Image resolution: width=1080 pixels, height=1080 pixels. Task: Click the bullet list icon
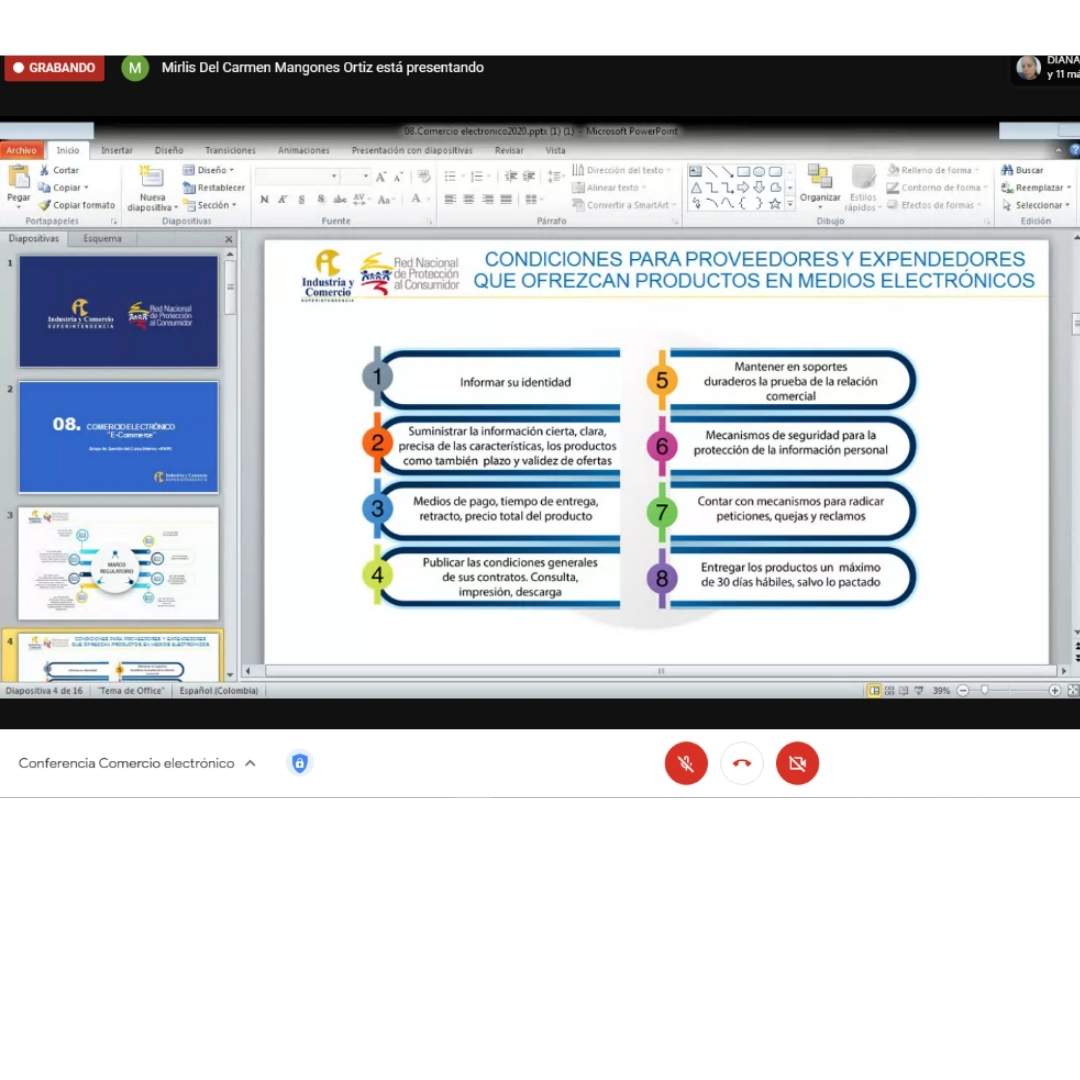[450, 177]
